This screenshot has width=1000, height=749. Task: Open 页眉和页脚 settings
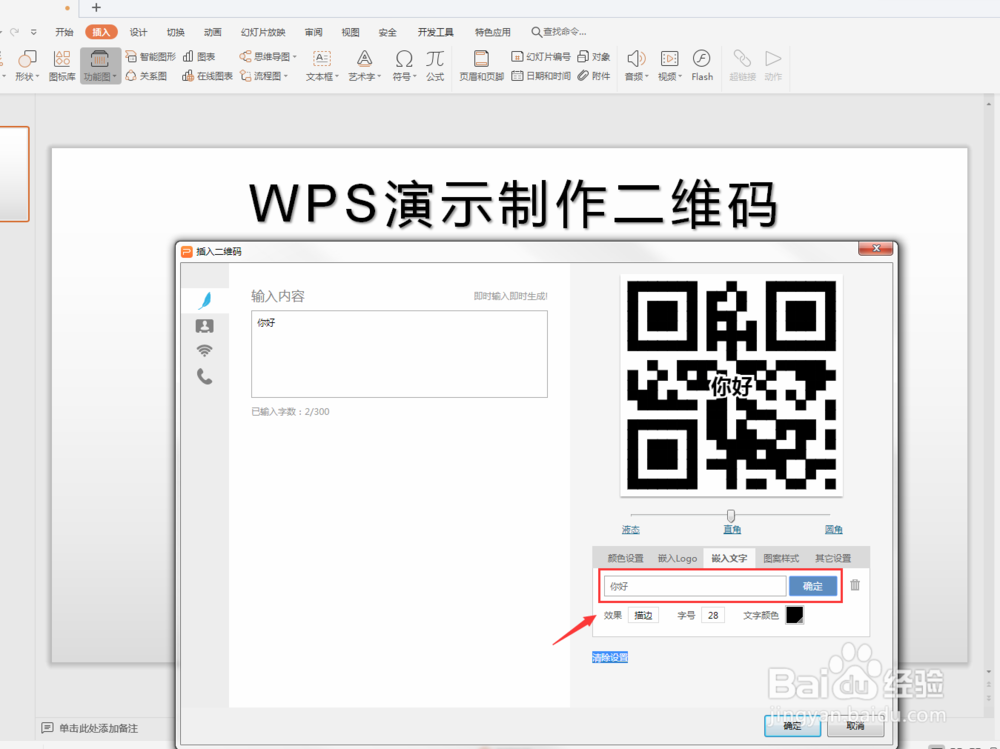(480, 65)
